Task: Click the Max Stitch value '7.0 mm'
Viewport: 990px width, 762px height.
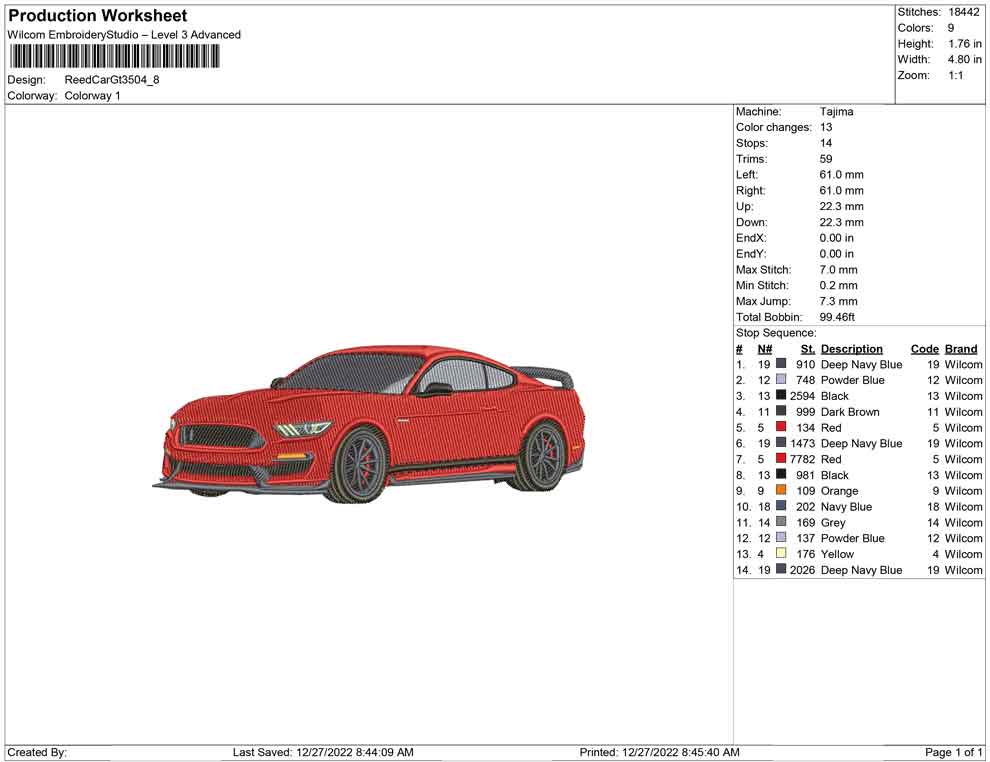Action: click(838, 270)
